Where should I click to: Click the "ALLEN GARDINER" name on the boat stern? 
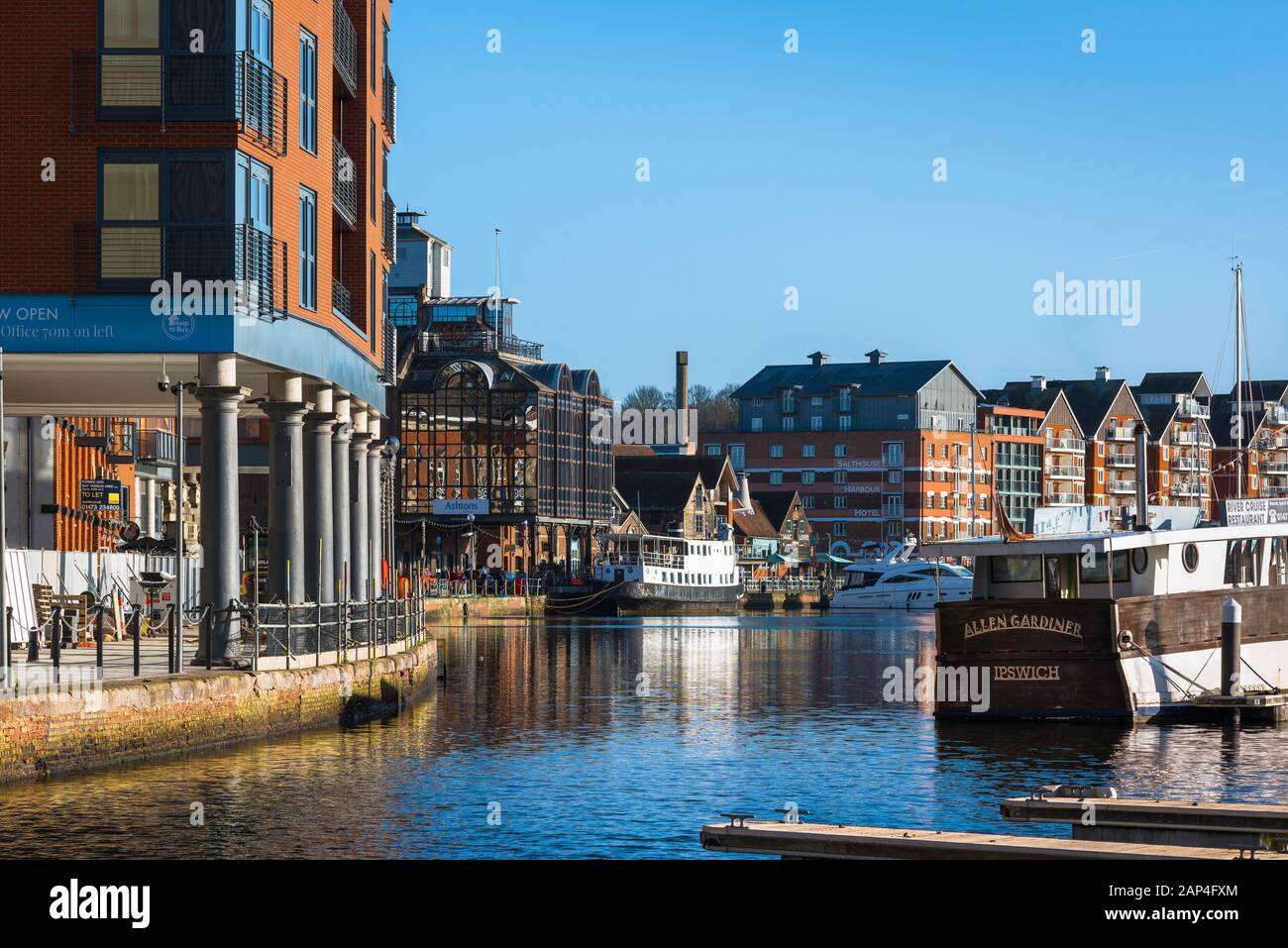(x=1022, y=628)
